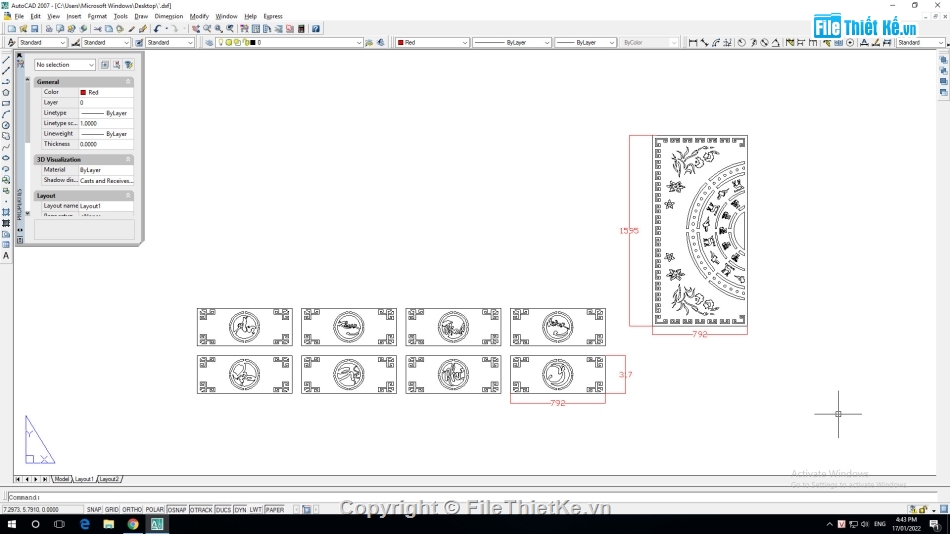The height and width of the screenshot is (534, 950).
Task: Toggle OTRACK in status bar
Action: tap(201, 510)
